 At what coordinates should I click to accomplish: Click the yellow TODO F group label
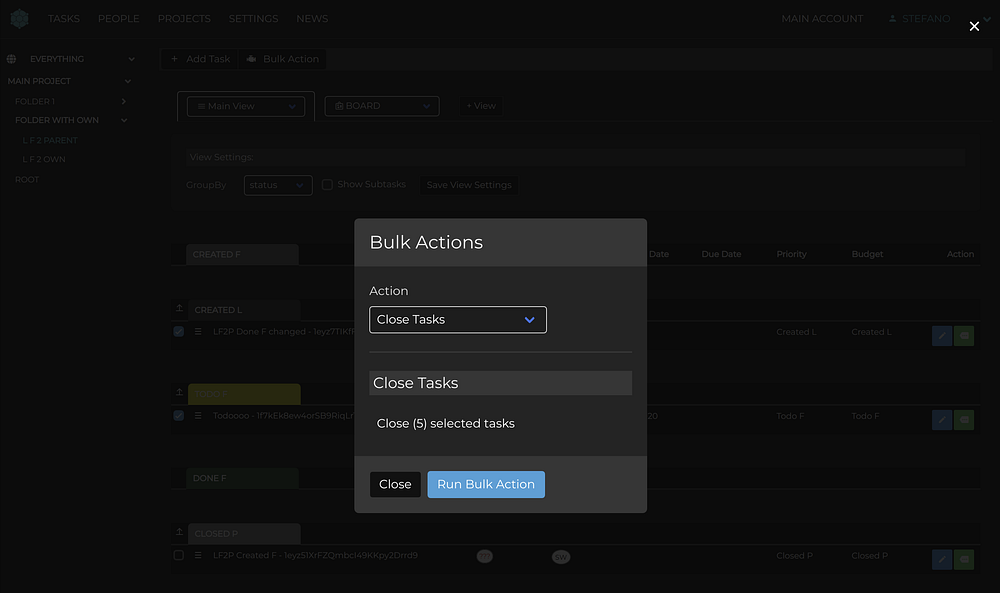tap(244, 394)
